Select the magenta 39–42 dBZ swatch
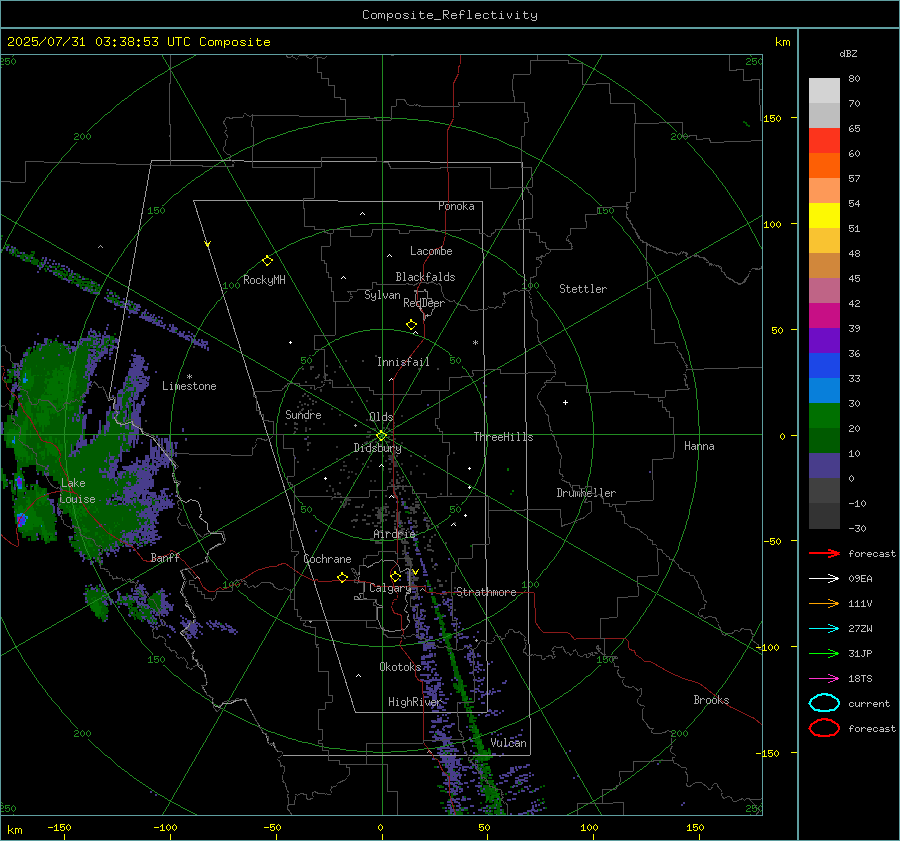The image size is (900, 841). point(824,316)
